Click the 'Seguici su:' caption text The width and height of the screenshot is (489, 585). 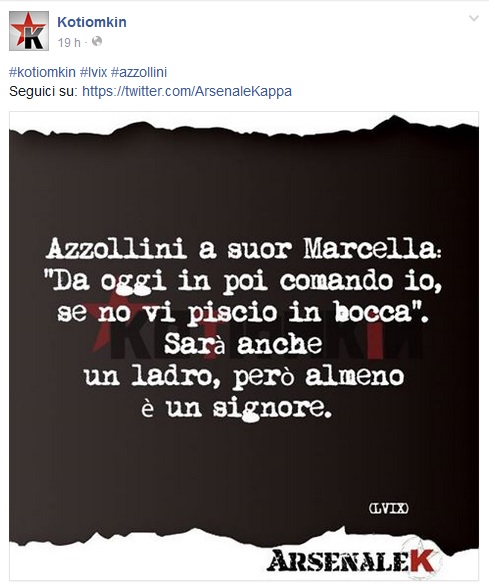[x=43, y=91]
